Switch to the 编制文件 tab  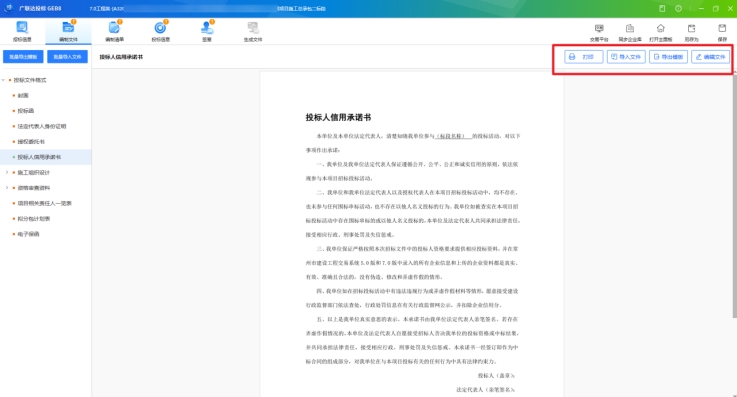tap(68, 31)
